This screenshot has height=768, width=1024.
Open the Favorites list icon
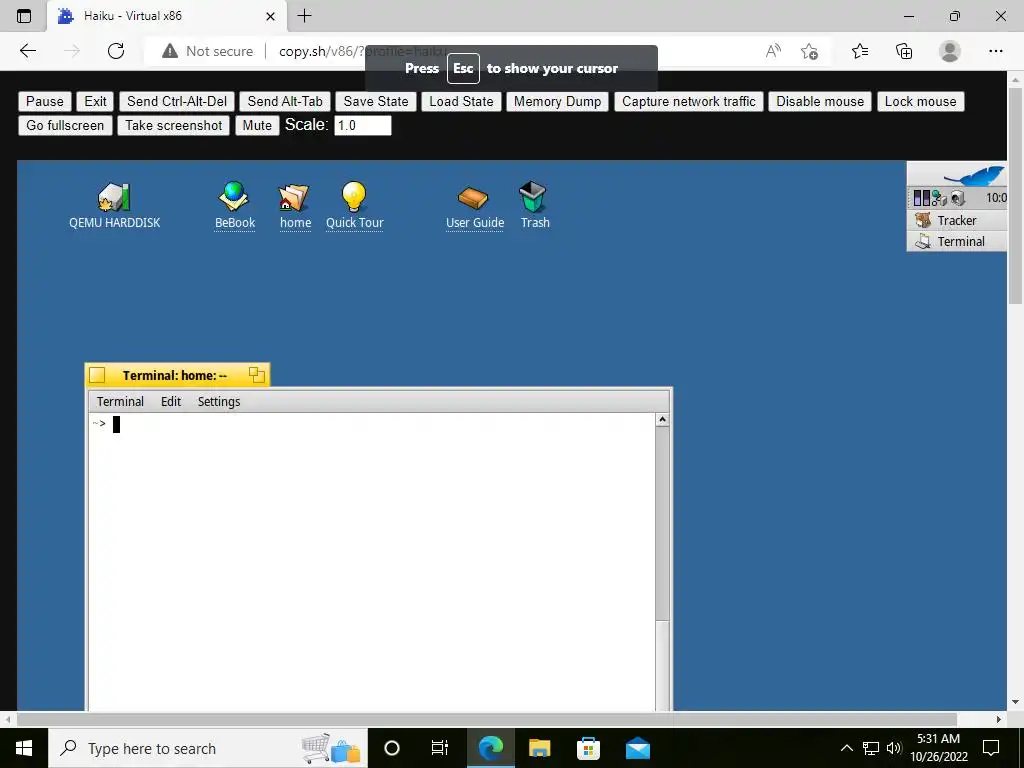860,51
